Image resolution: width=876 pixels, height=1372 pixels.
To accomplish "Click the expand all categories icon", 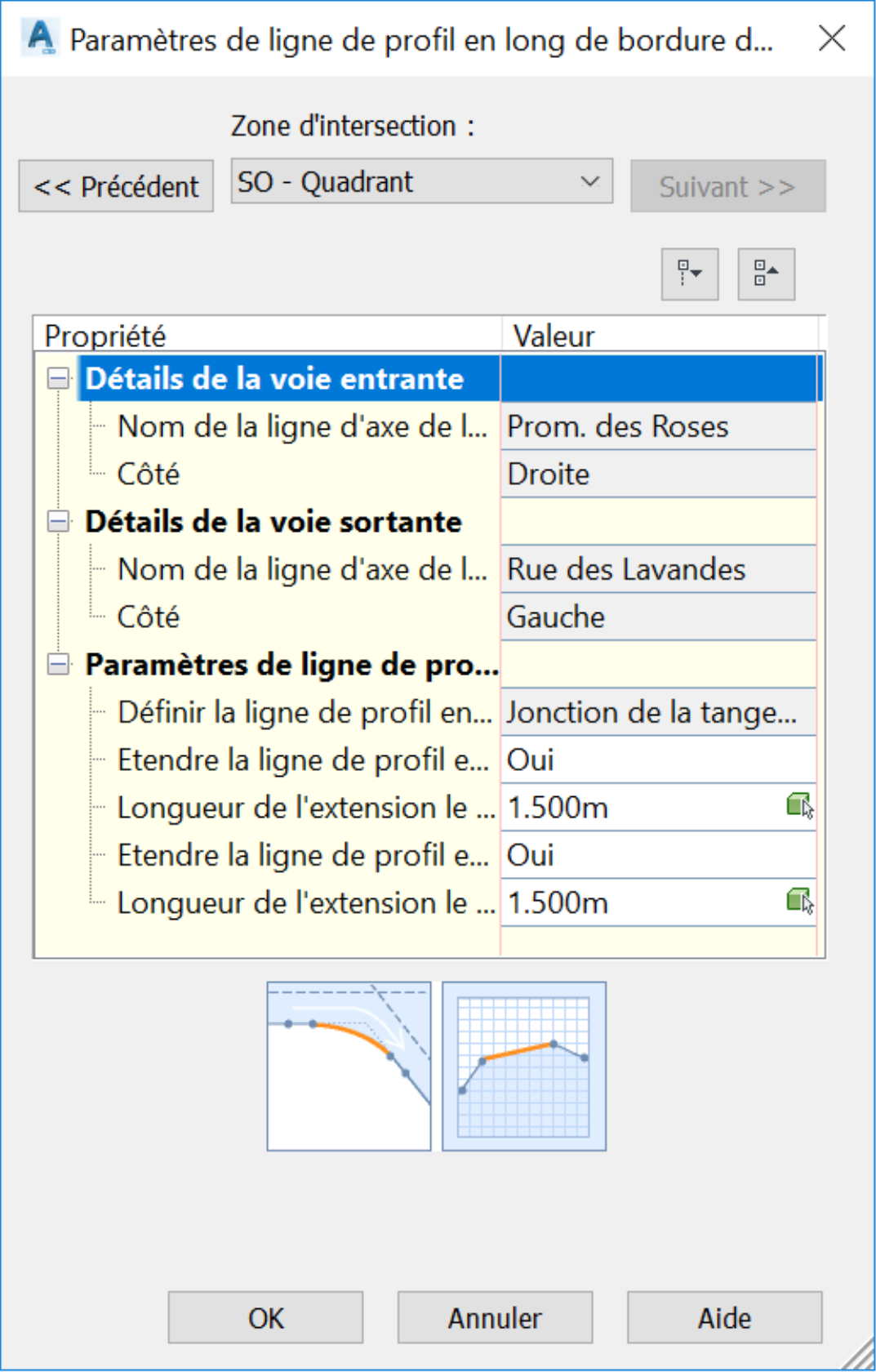I will 690,274.
